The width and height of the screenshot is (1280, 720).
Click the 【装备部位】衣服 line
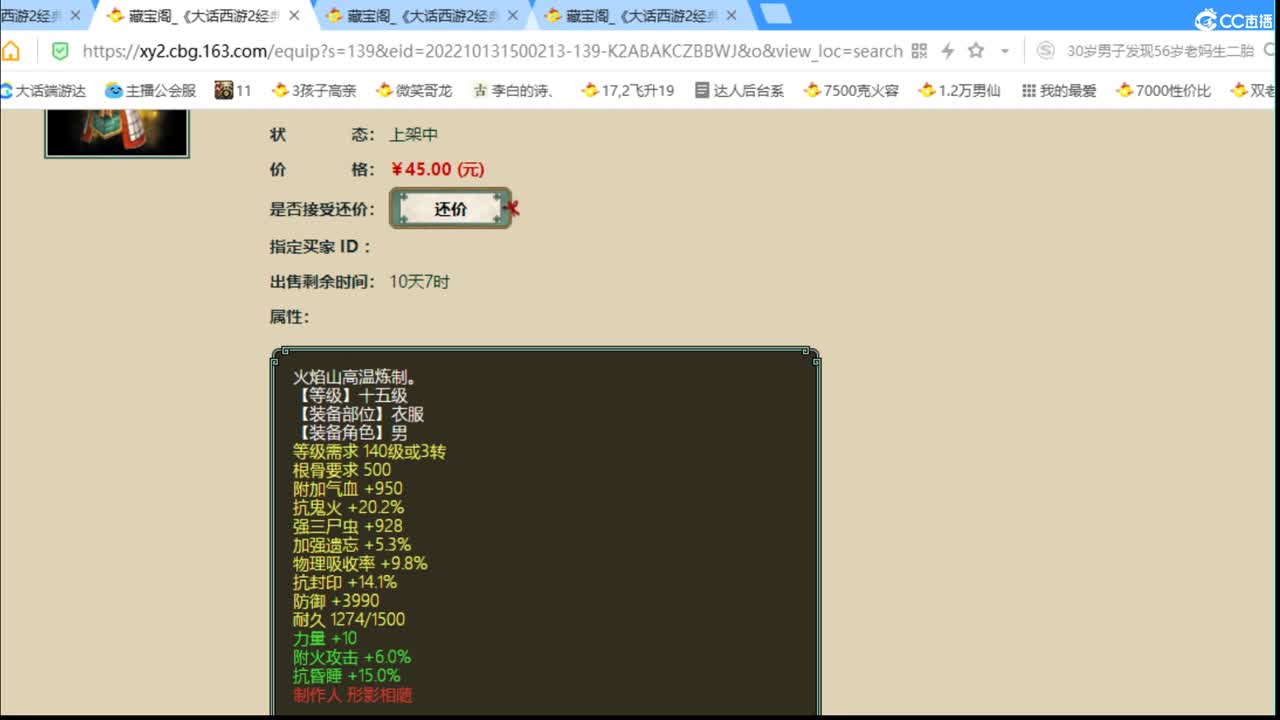coord(359,414)
